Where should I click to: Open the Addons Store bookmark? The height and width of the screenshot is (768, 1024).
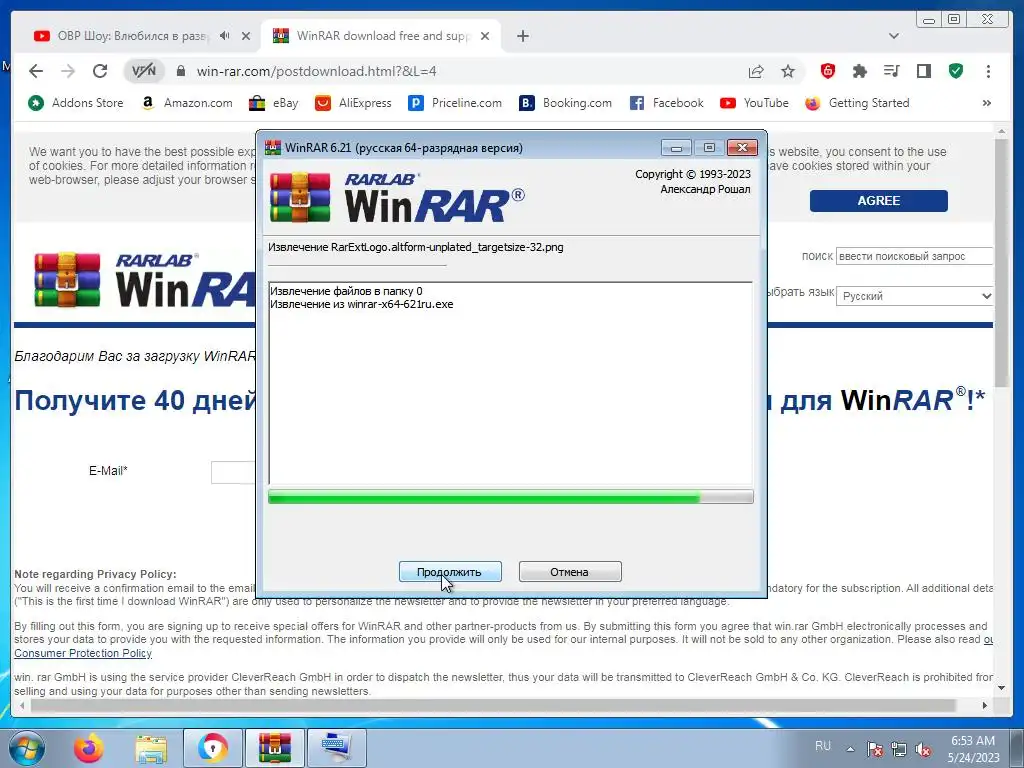(x=76, y=103)
